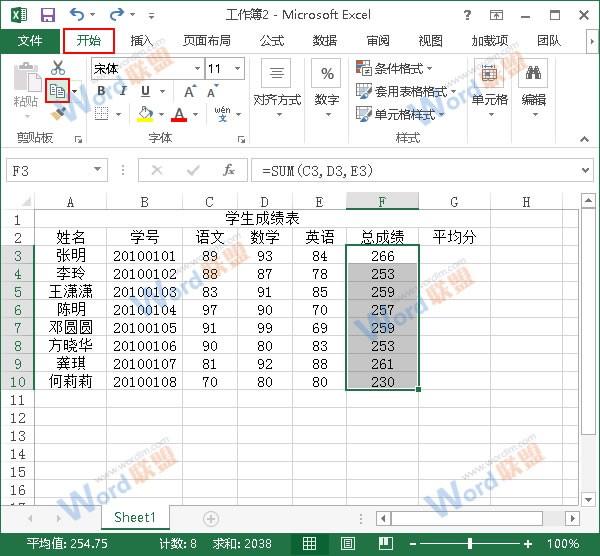Open the 文件 (File) tab

pyautogui.click(x=30, y=41)
